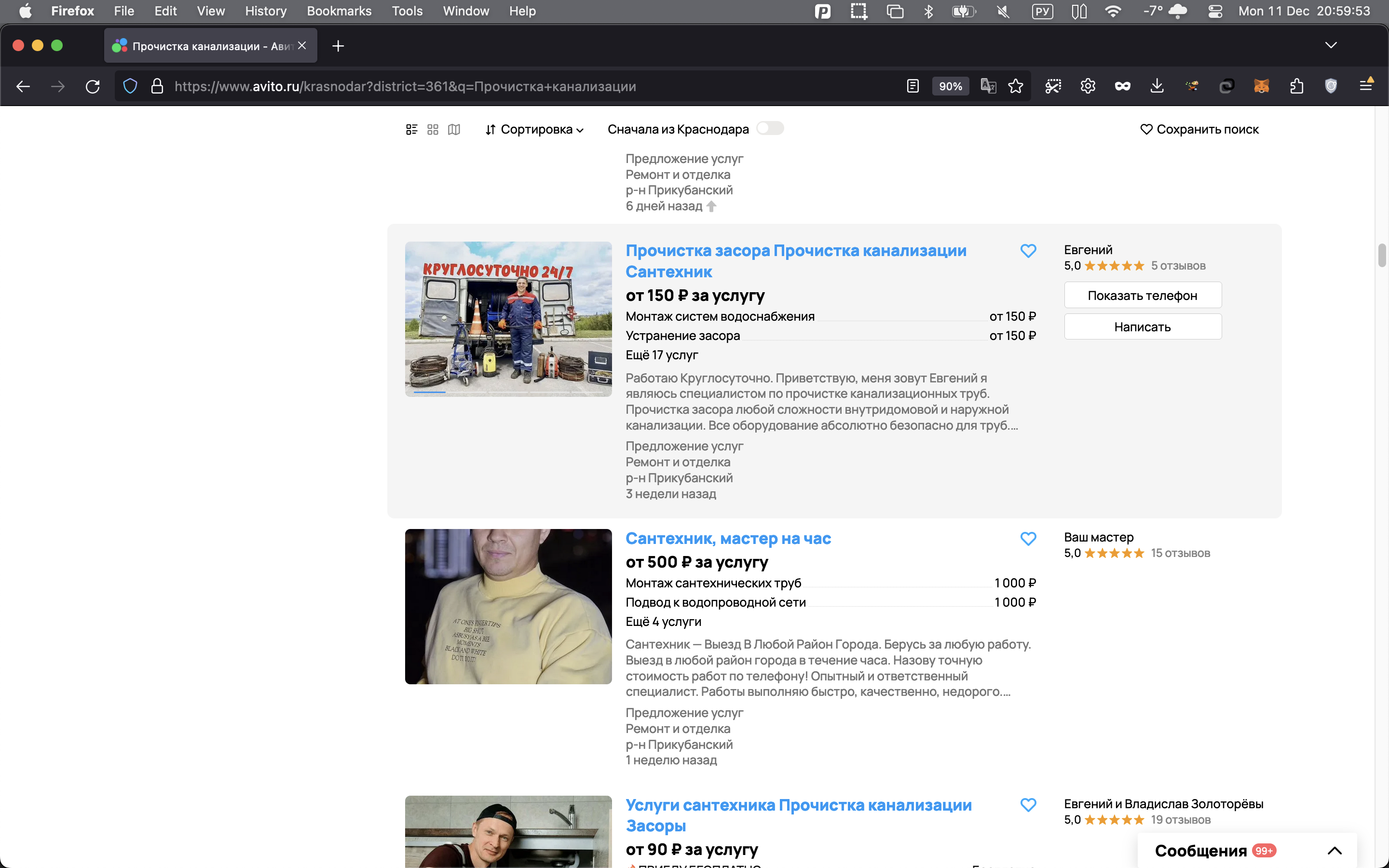Switch to grid view layout icon
This screenshot has width=1389, height=868.
[x=433, y=129]
